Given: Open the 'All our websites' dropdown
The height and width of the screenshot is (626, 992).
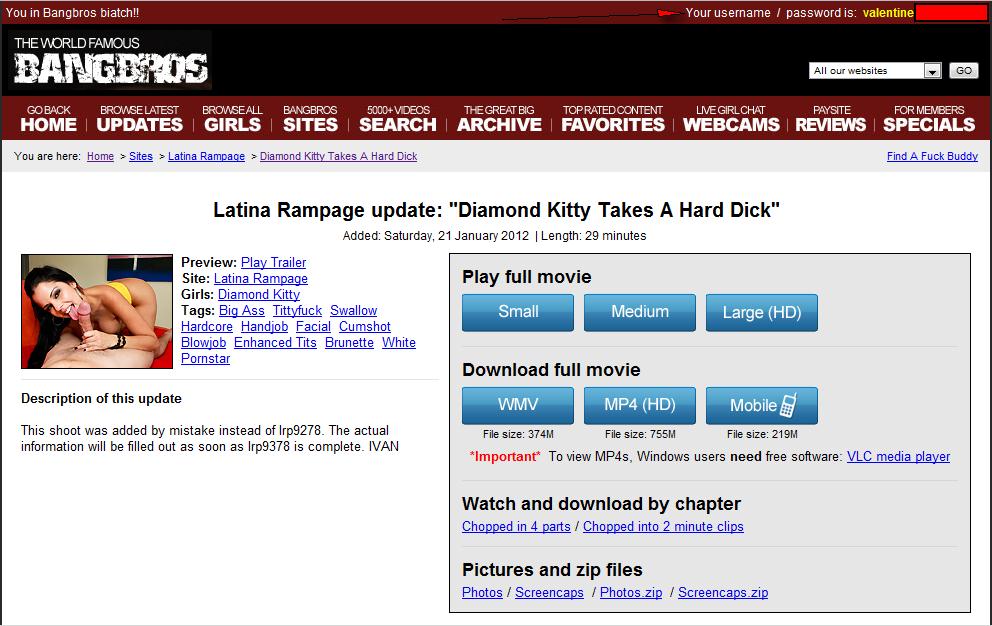Looking at the screenshot, I should click(x=874, y=71).
